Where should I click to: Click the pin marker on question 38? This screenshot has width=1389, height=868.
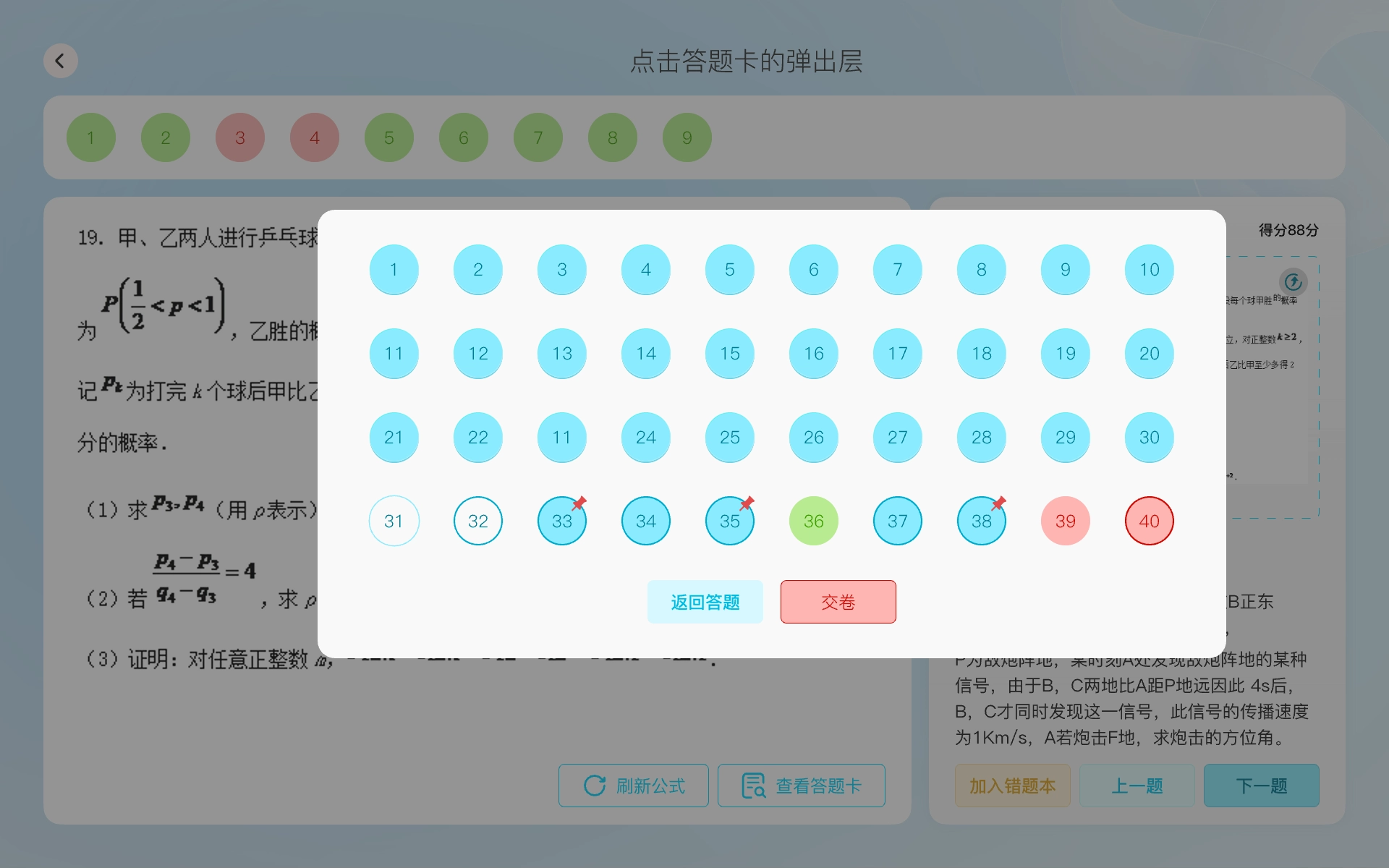[999, 502]
